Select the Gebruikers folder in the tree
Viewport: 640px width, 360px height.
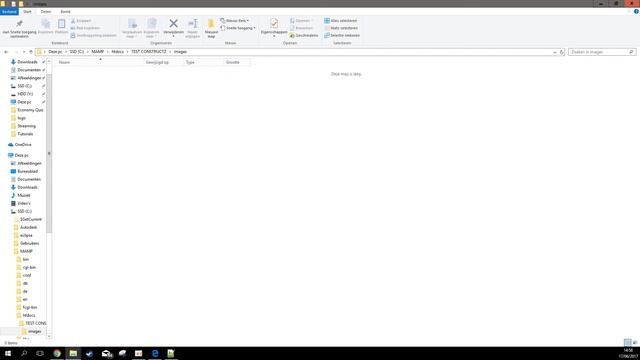coord(29,243)
